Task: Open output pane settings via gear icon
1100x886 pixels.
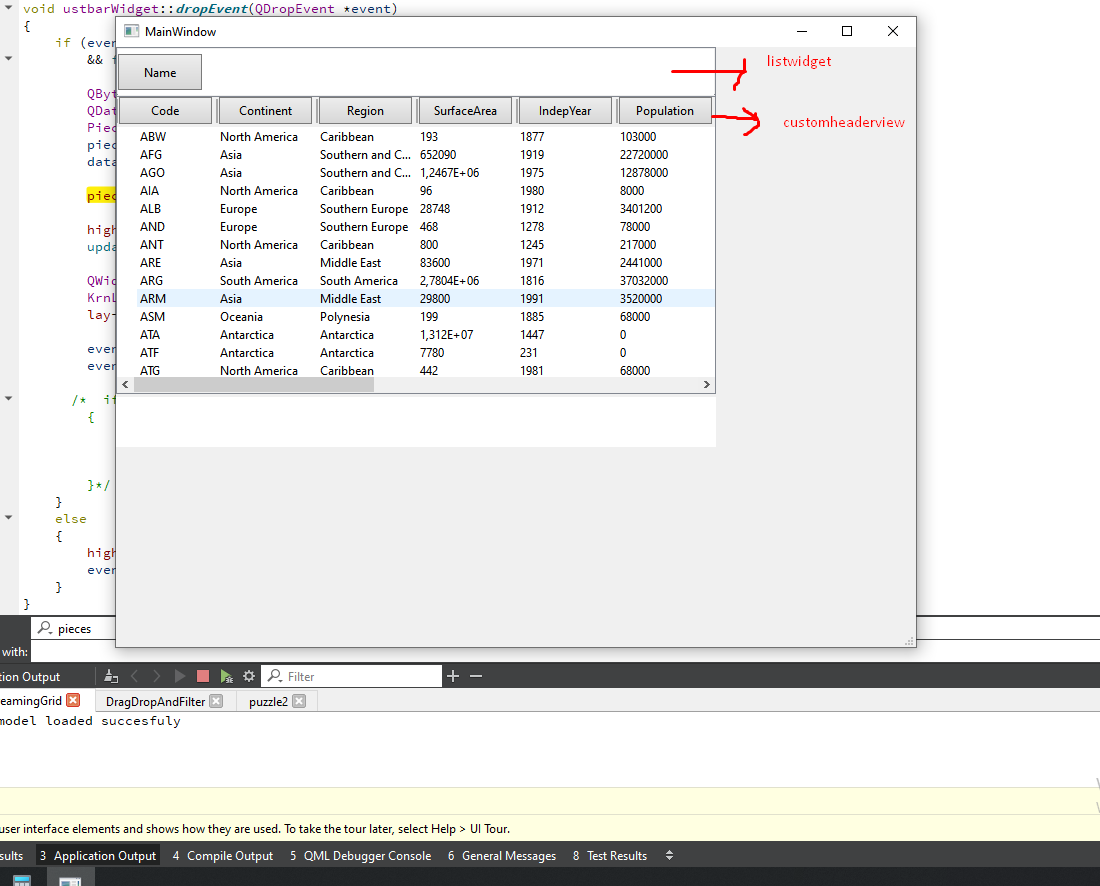Action: coord(248,676)
